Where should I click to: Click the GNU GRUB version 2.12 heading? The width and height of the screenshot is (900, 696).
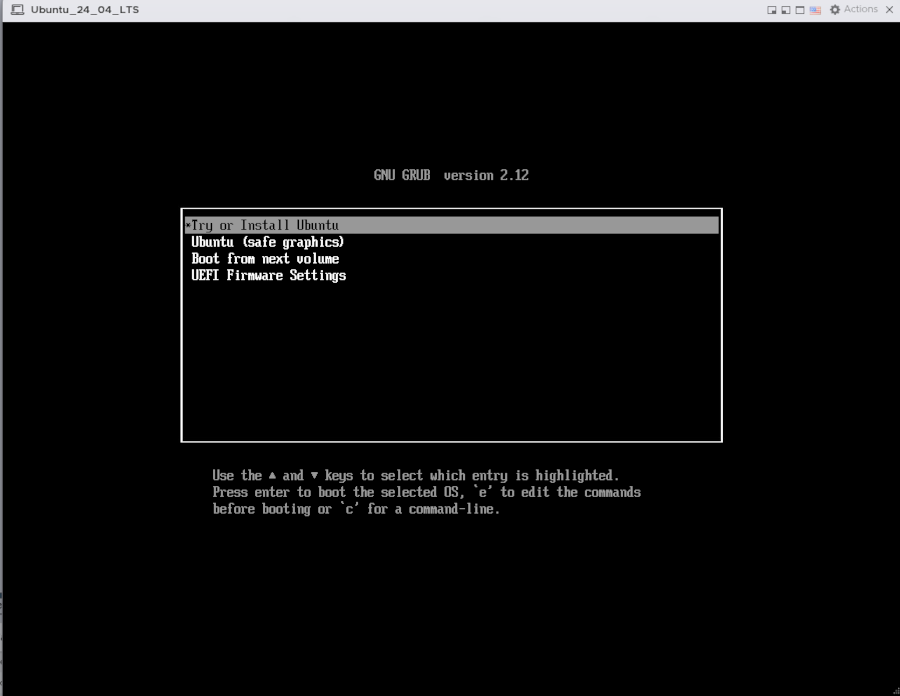pos(450,175)
